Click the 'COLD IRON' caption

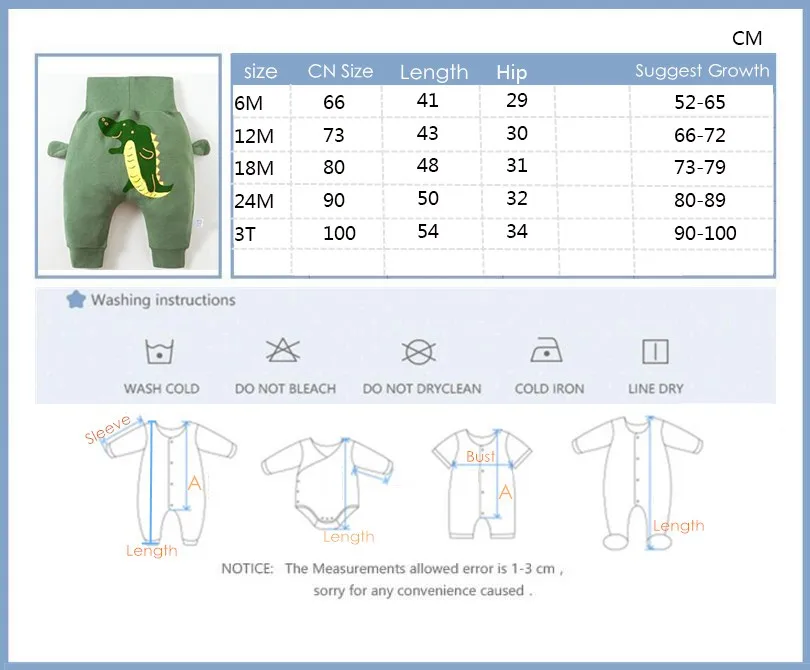(x=549, y=388)
